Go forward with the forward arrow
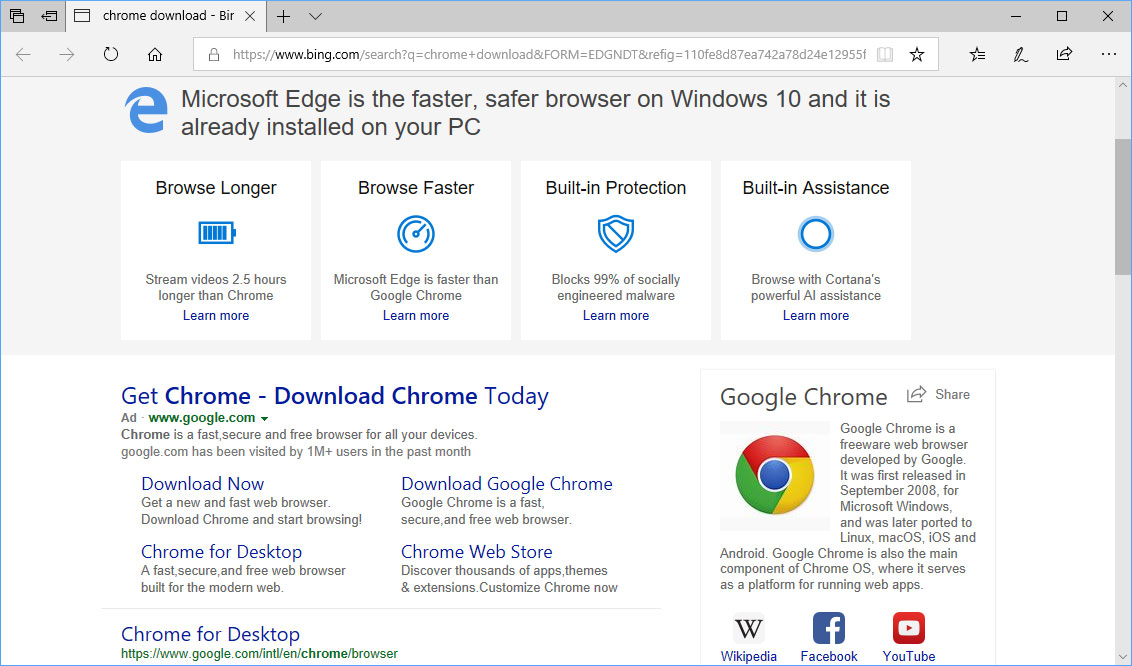This screenshot has height=666, width=1132. pyautogui.click(x=66, y=54)
